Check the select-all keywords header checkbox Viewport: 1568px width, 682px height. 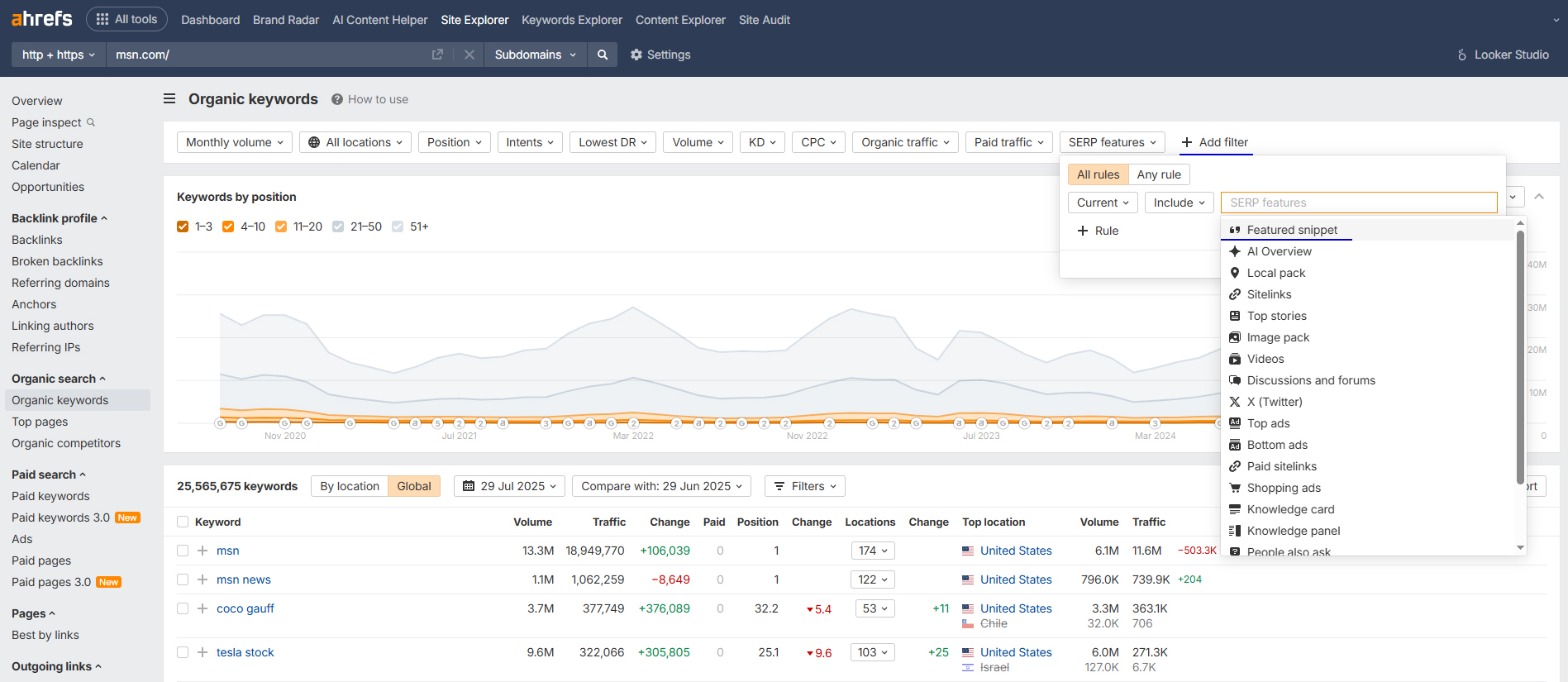pyautogui.click(x=183, y=522)
